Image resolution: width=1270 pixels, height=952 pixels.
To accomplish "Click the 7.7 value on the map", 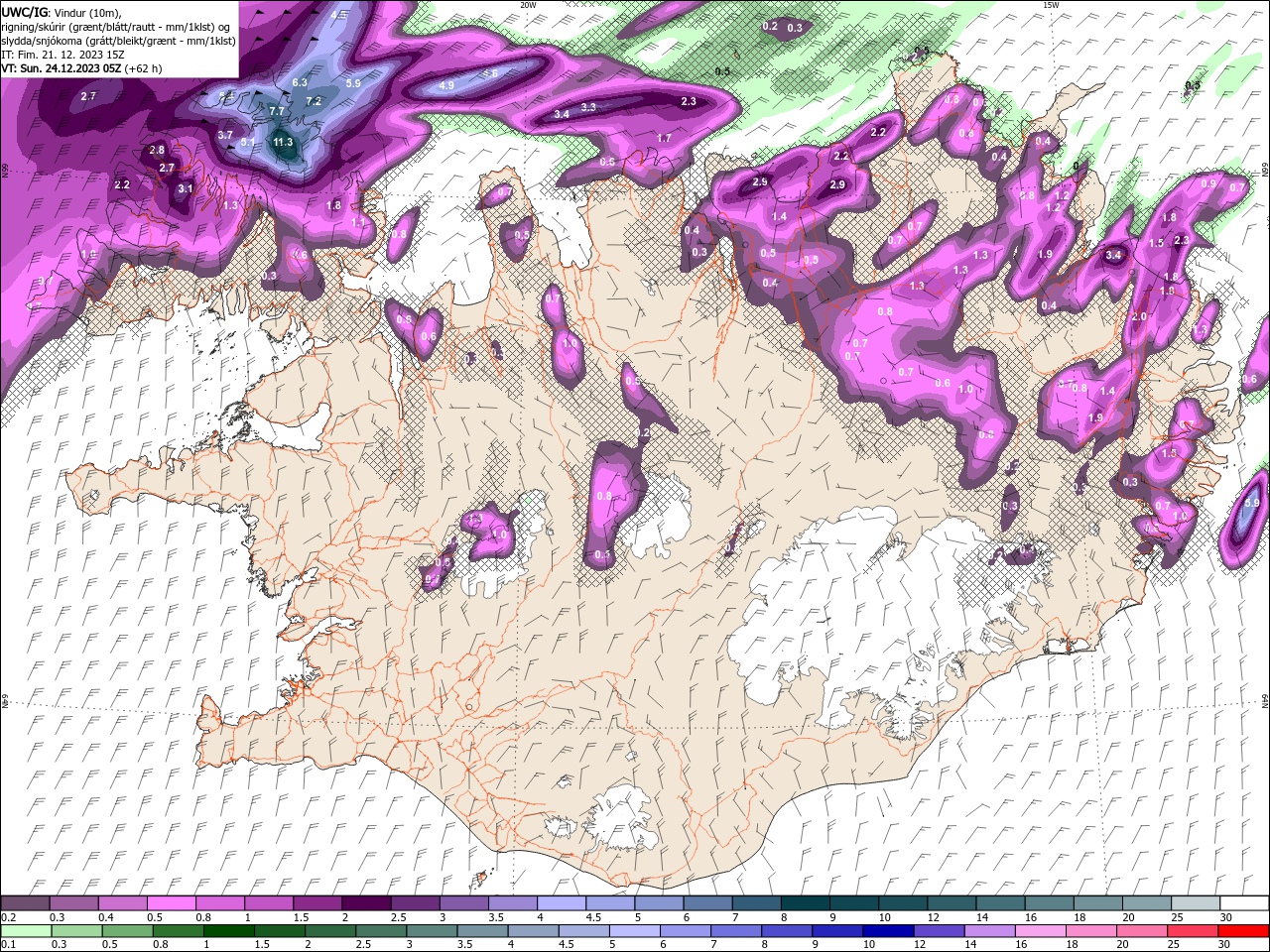I will tap(277, 110).
